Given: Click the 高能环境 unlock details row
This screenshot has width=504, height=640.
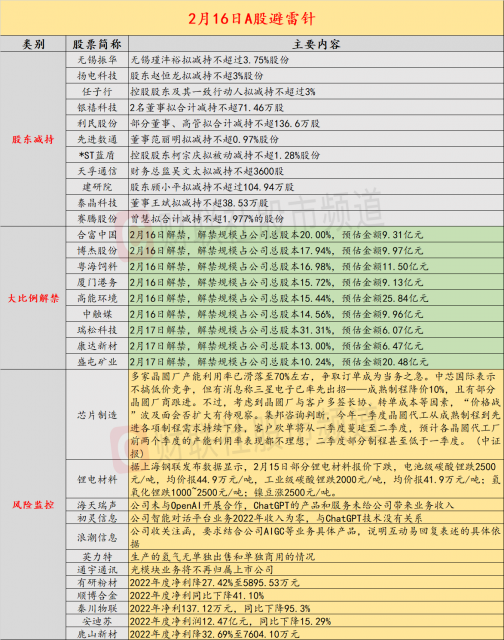Looking at the screenshot, I should 316,298.
